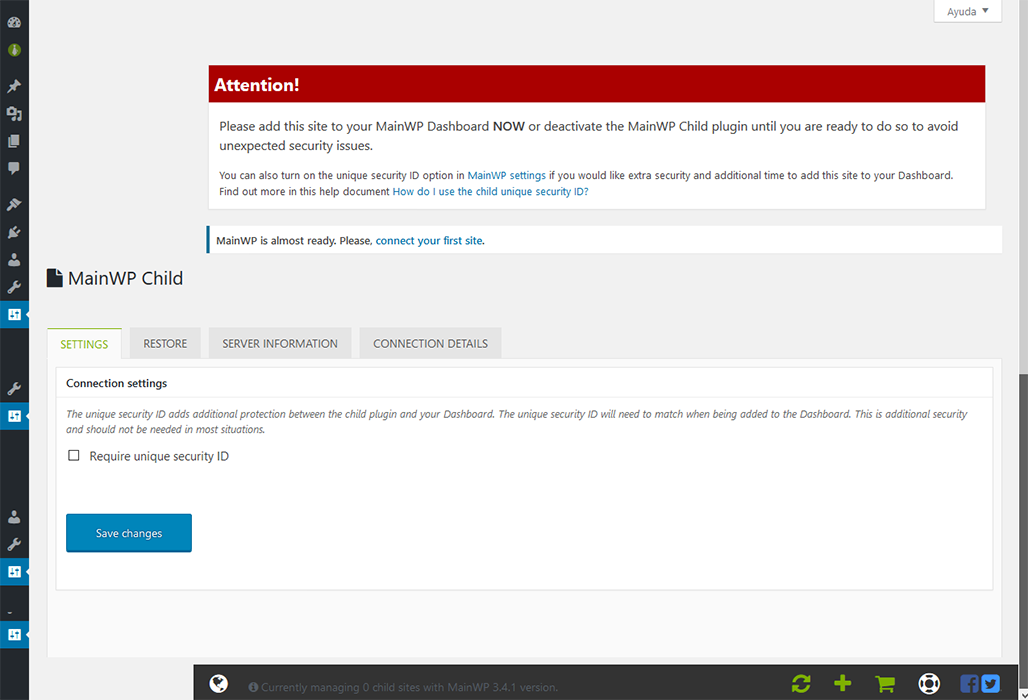The width and height of the screenshot is (1028, 700).
Task: Open the green MainWP sidebar icon
Action: click(14, 50)
